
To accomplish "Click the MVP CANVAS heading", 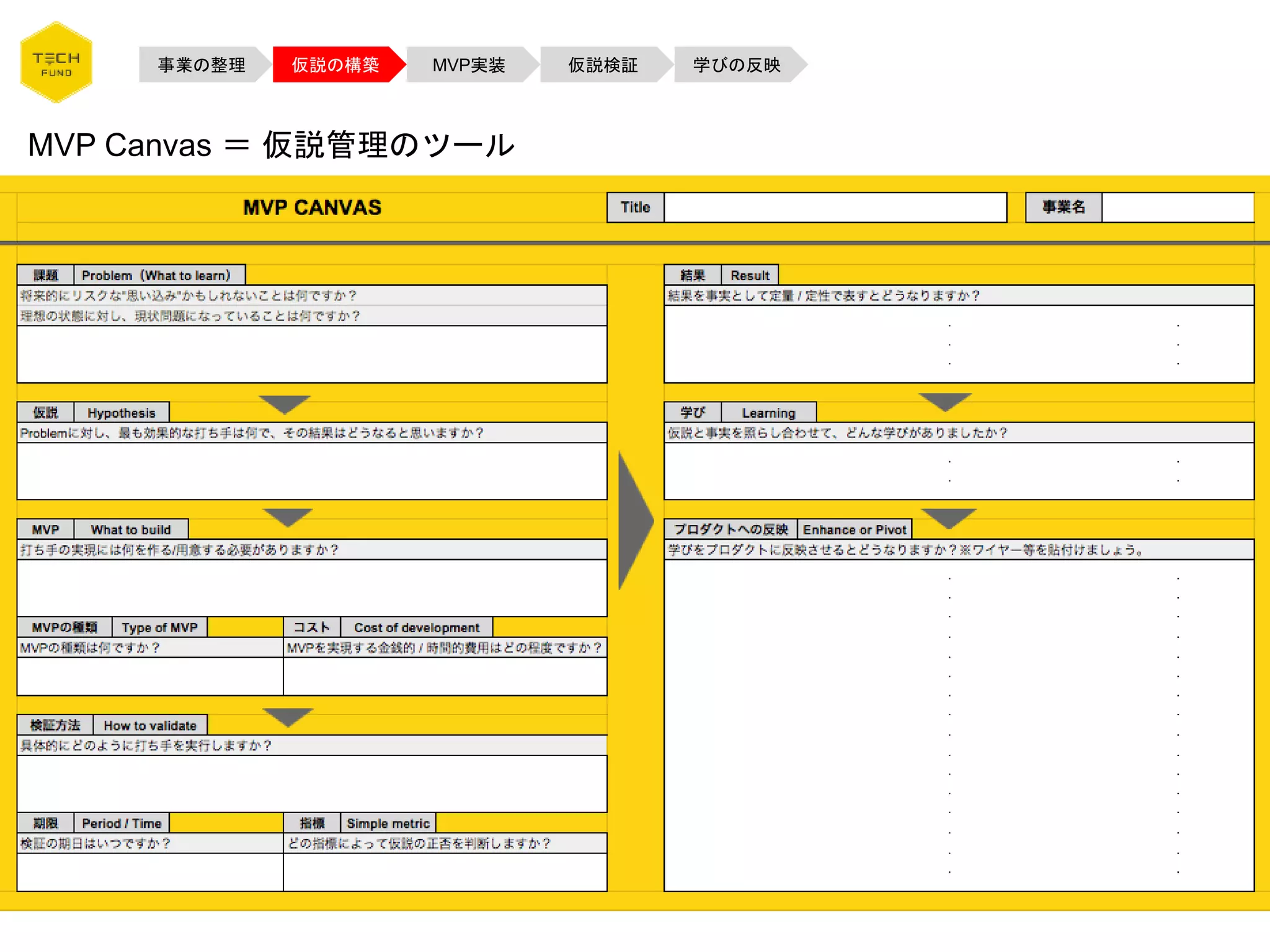I will click(312, 208).
